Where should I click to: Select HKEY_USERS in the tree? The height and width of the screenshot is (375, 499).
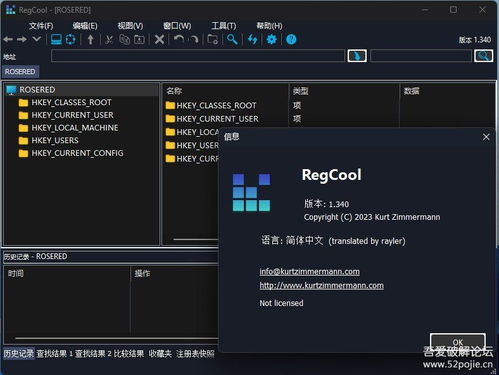click(55, 140)
